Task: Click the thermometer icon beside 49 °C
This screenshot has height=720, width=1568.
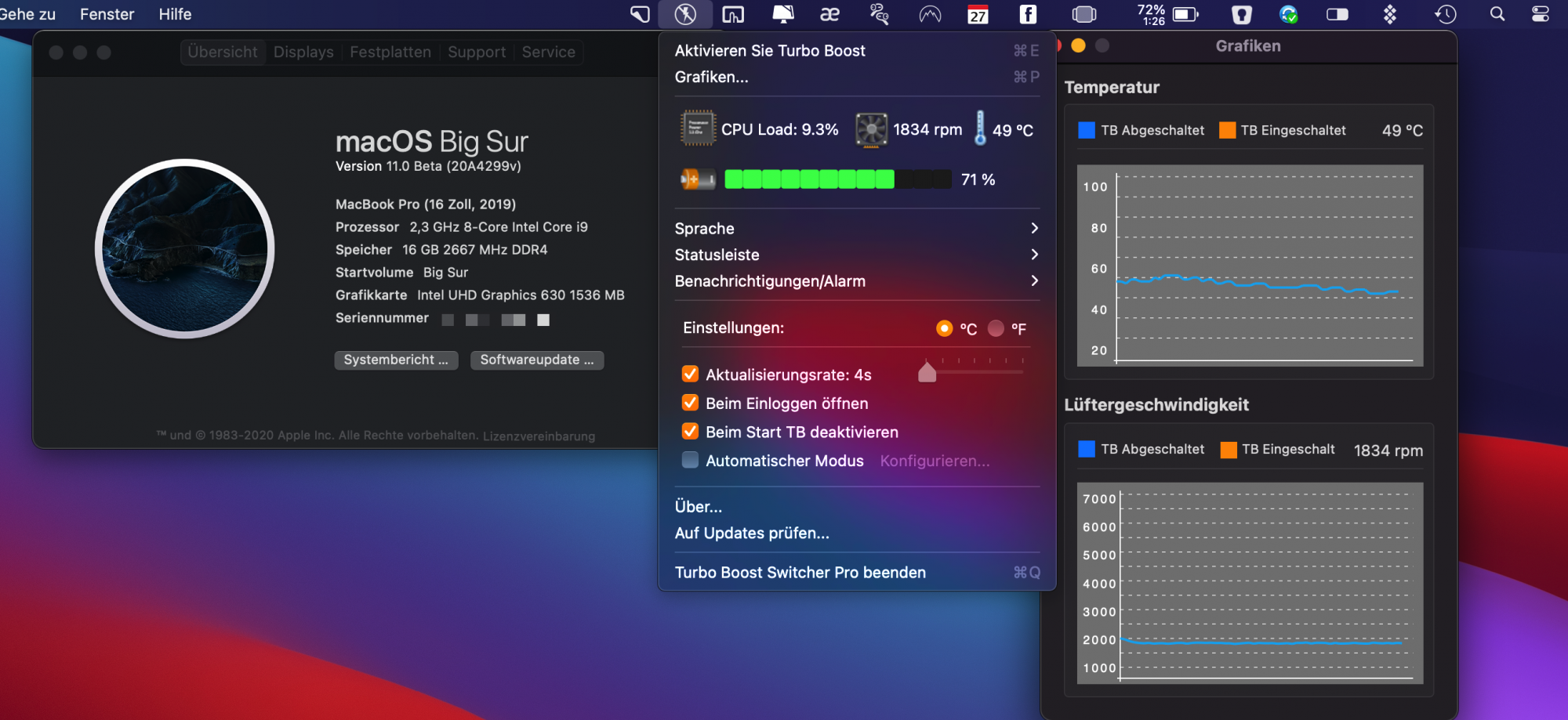Action: 980,128
